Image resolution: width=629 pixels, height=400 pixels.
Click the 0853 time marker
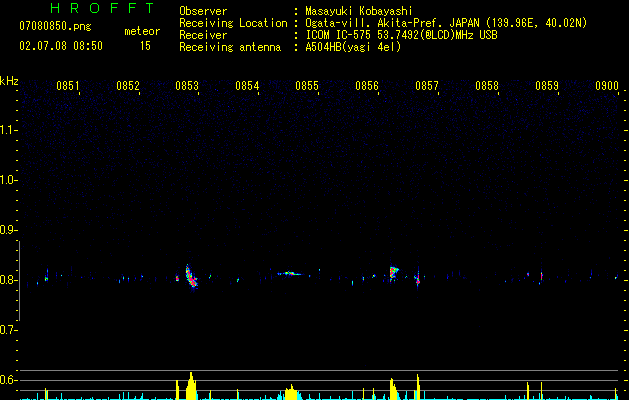[x=187, y=86]
